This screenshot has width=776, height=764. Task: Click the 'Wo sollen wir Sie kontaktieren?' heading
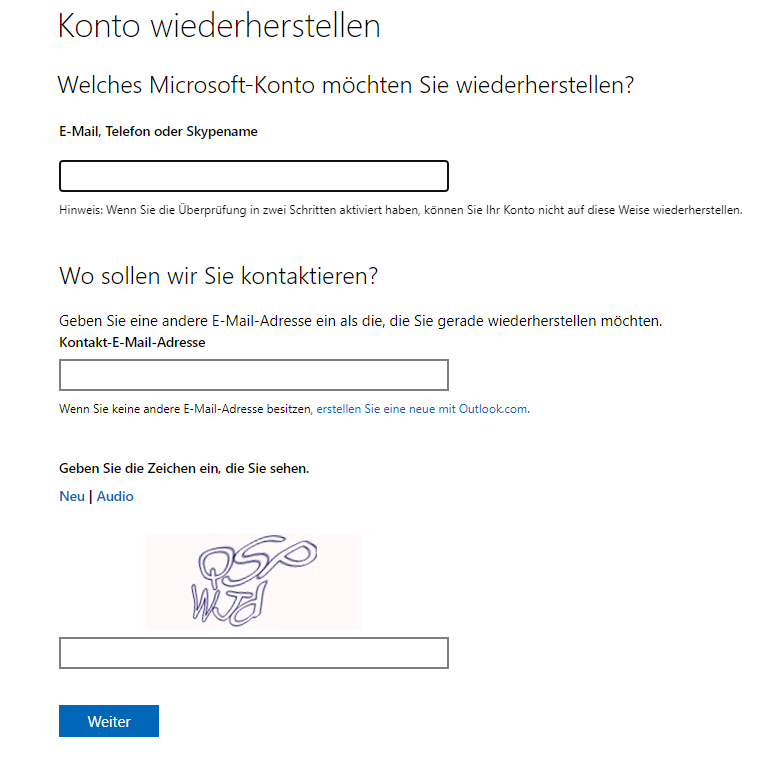click(x=219, y=275)
